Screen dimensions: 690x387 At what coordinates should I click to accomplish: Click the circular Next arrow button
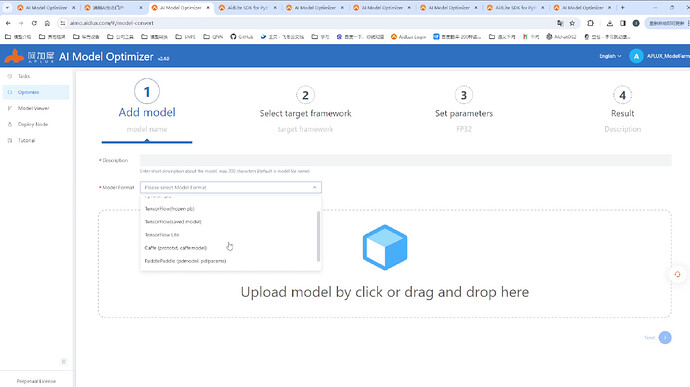tap(665, 338)
